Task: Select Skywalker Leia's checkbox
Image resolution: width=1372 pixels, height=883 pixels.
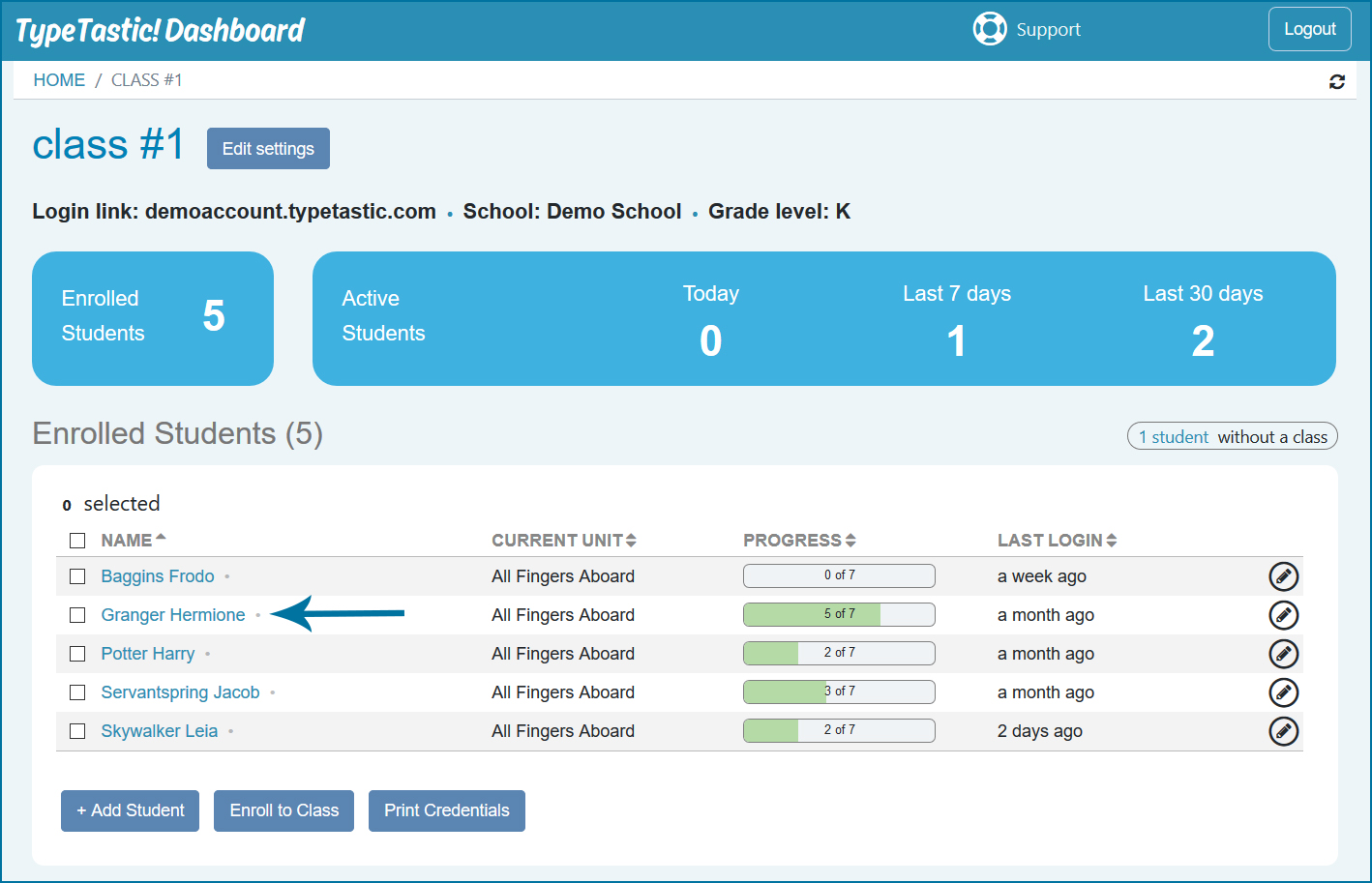Action: click(77, 731)
